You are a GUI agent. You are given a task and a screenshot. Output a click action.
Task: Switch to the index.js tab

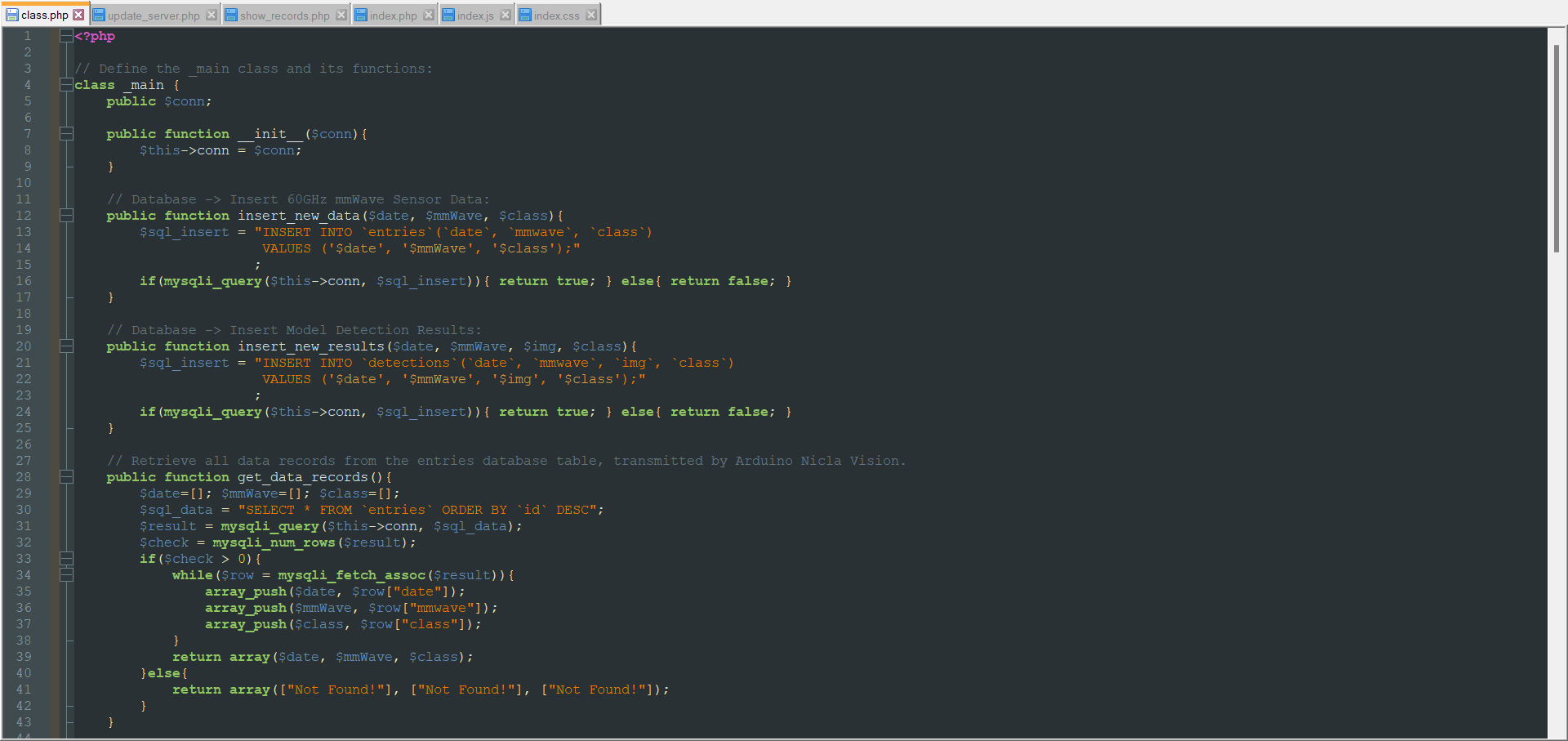point(476,14)
